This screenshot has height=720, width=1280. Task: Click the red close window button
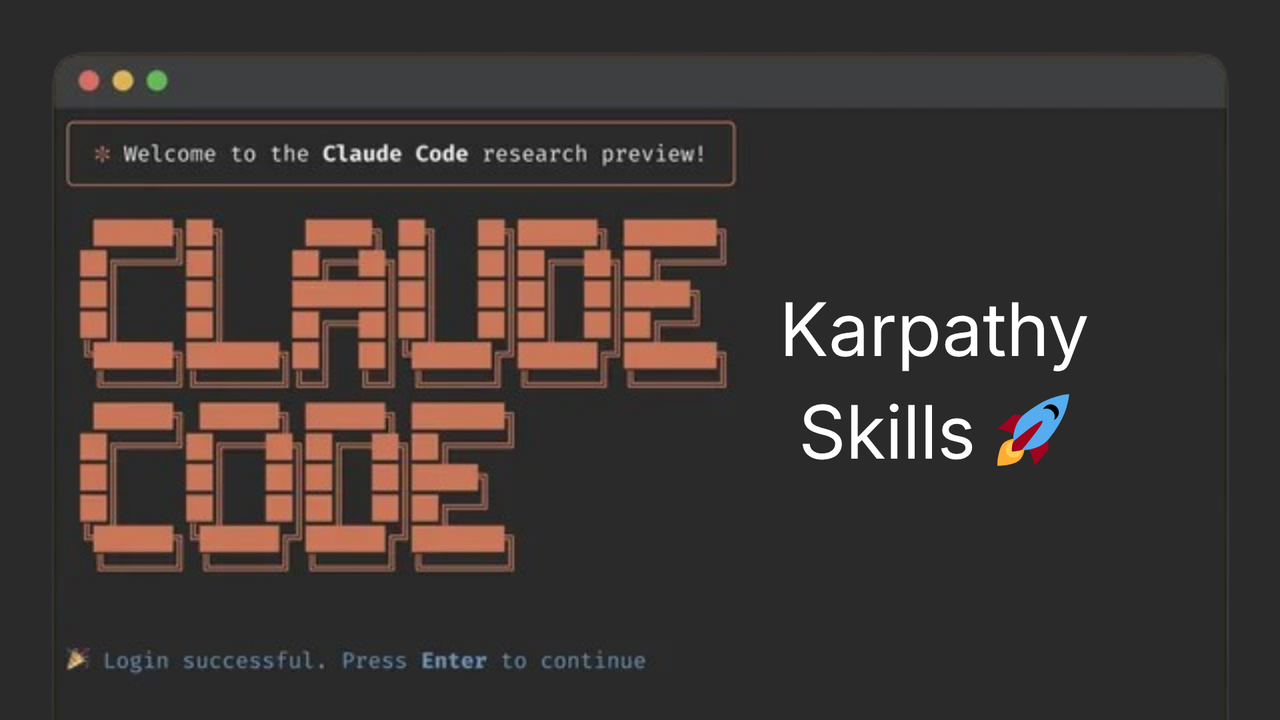[x=89, y=81]
